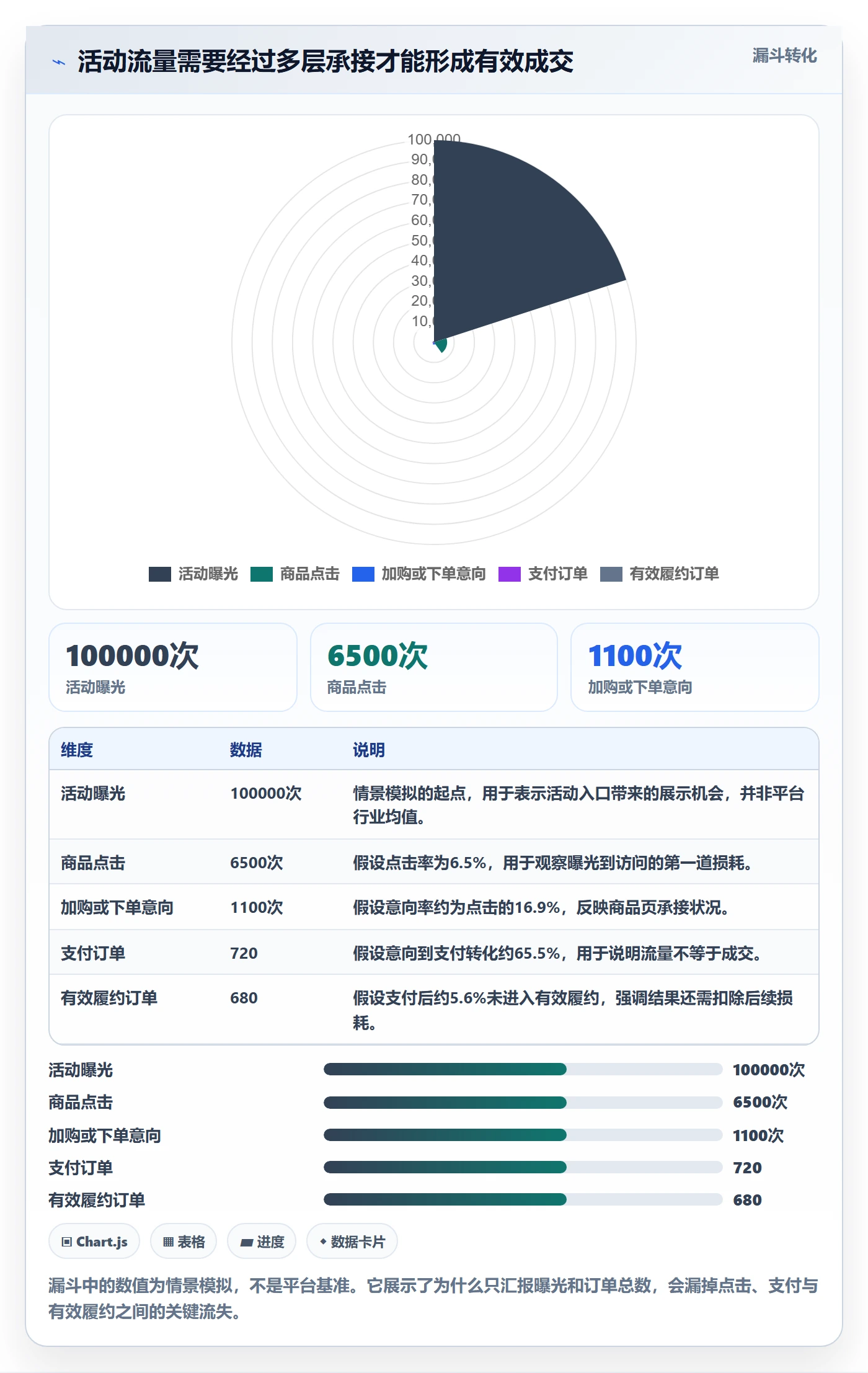Image resolution: width=868 pixels, height=1373 pixels.
Task: Click the 商品点击 progress bar
Action: (x=523, y=1103)
